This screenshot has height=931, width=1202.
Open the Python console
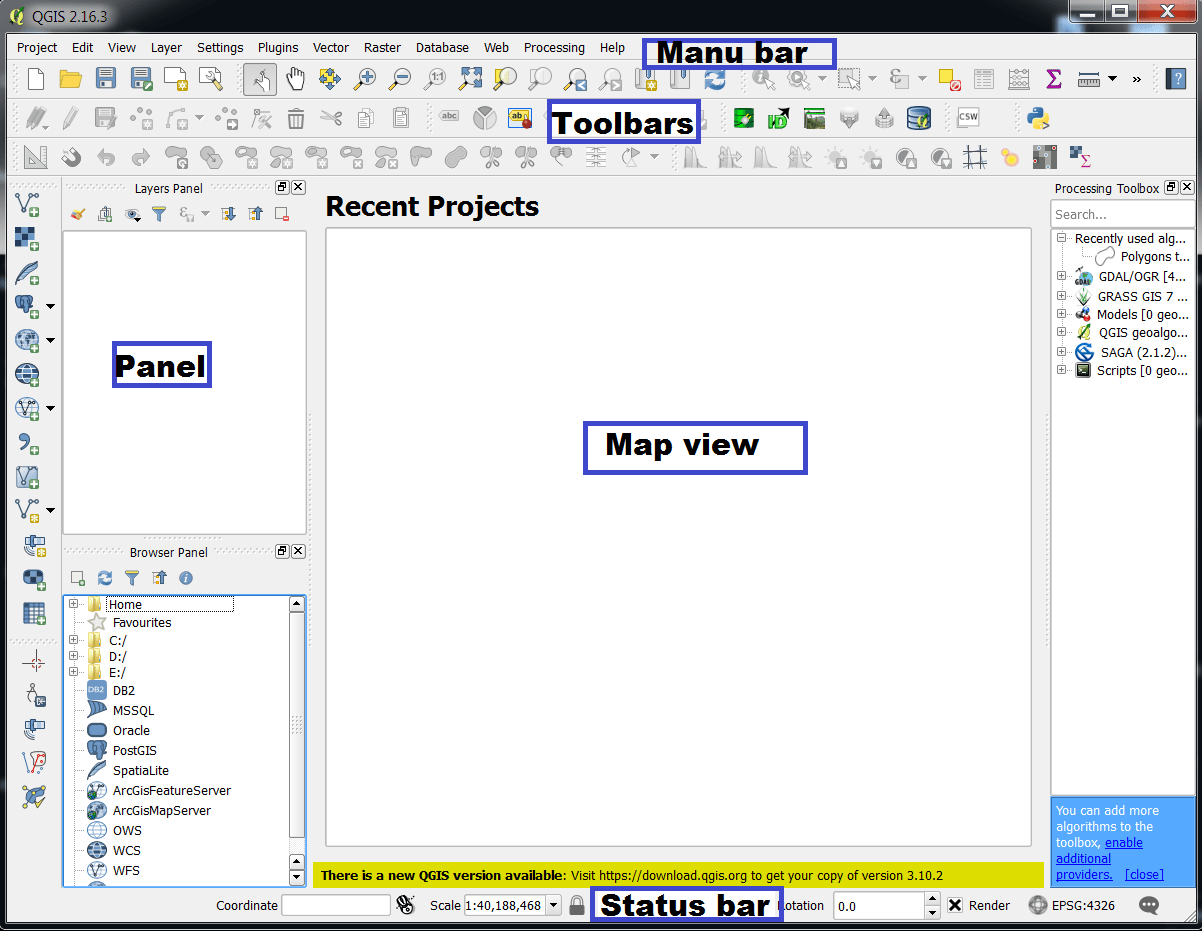[x=1039, y=119]
